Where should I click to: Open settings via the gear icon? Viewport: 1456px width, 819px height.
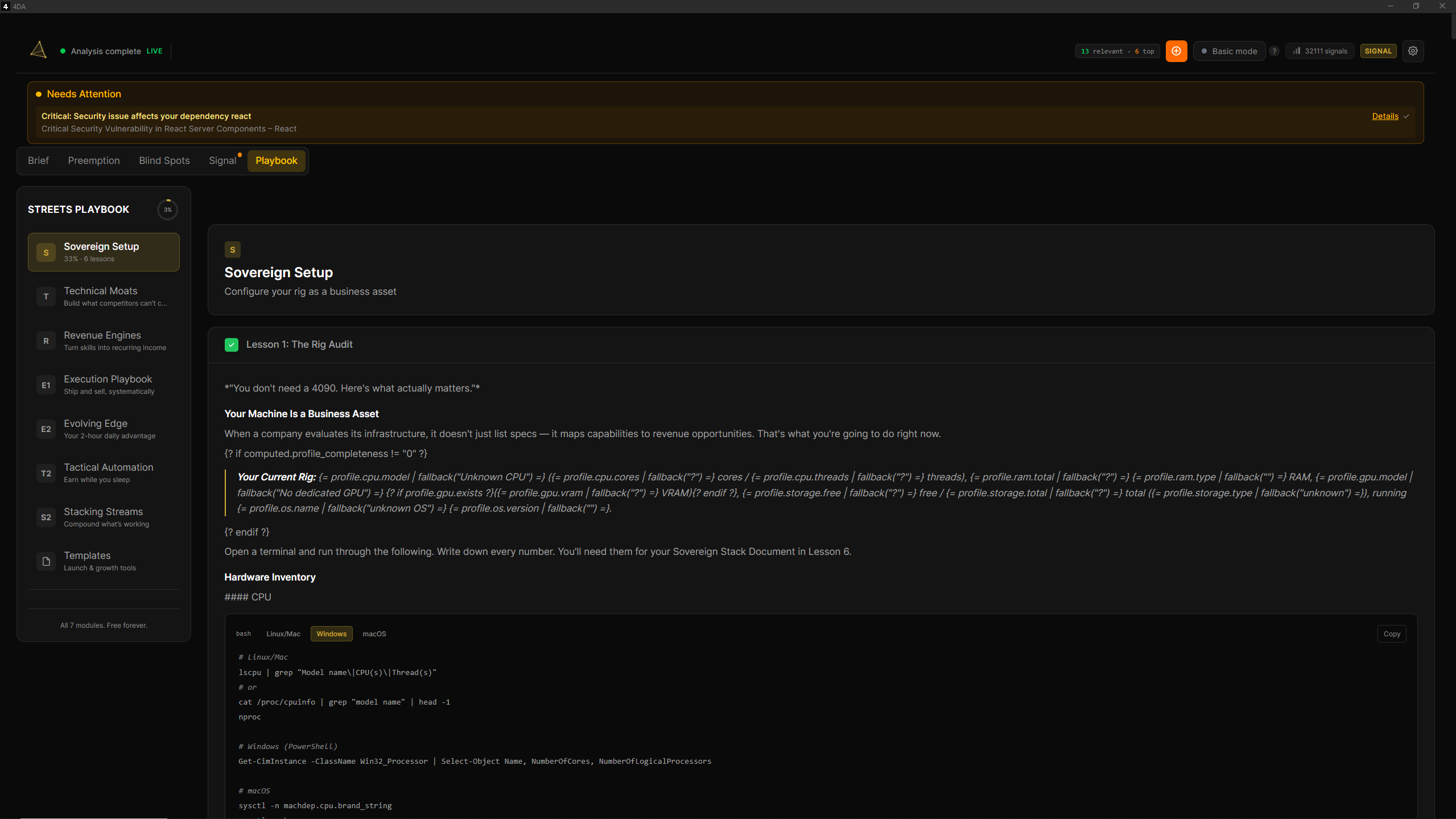pyautogui.click(x=1413, y=51)
